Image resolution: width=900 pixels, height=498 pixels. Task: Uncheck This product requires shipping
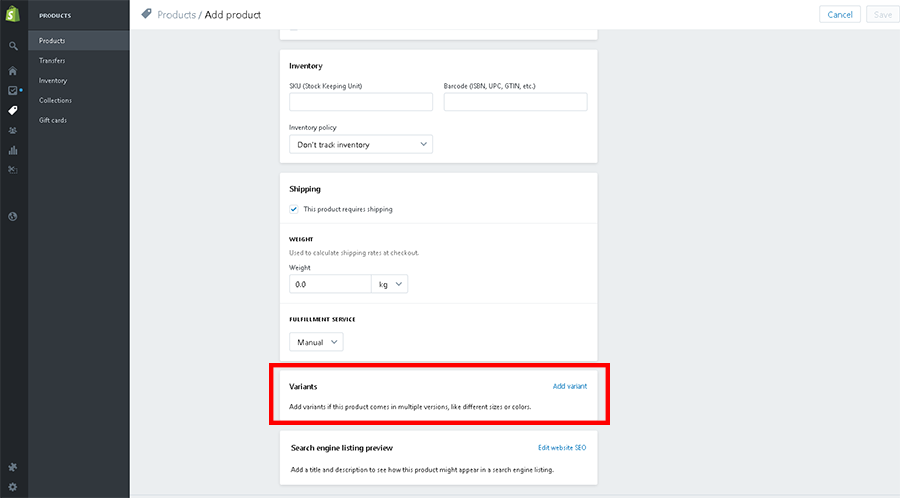(294, 209)
